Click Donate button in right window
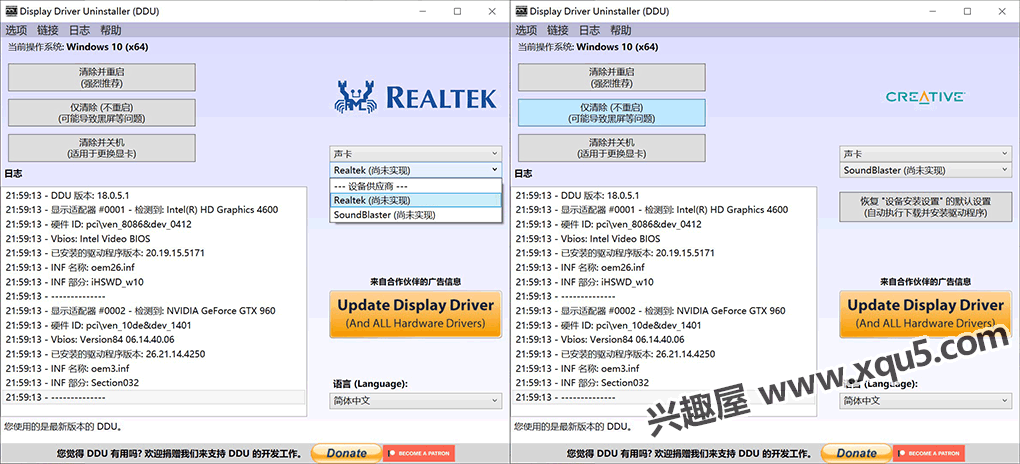1020x464 pixels. point(856,453)
